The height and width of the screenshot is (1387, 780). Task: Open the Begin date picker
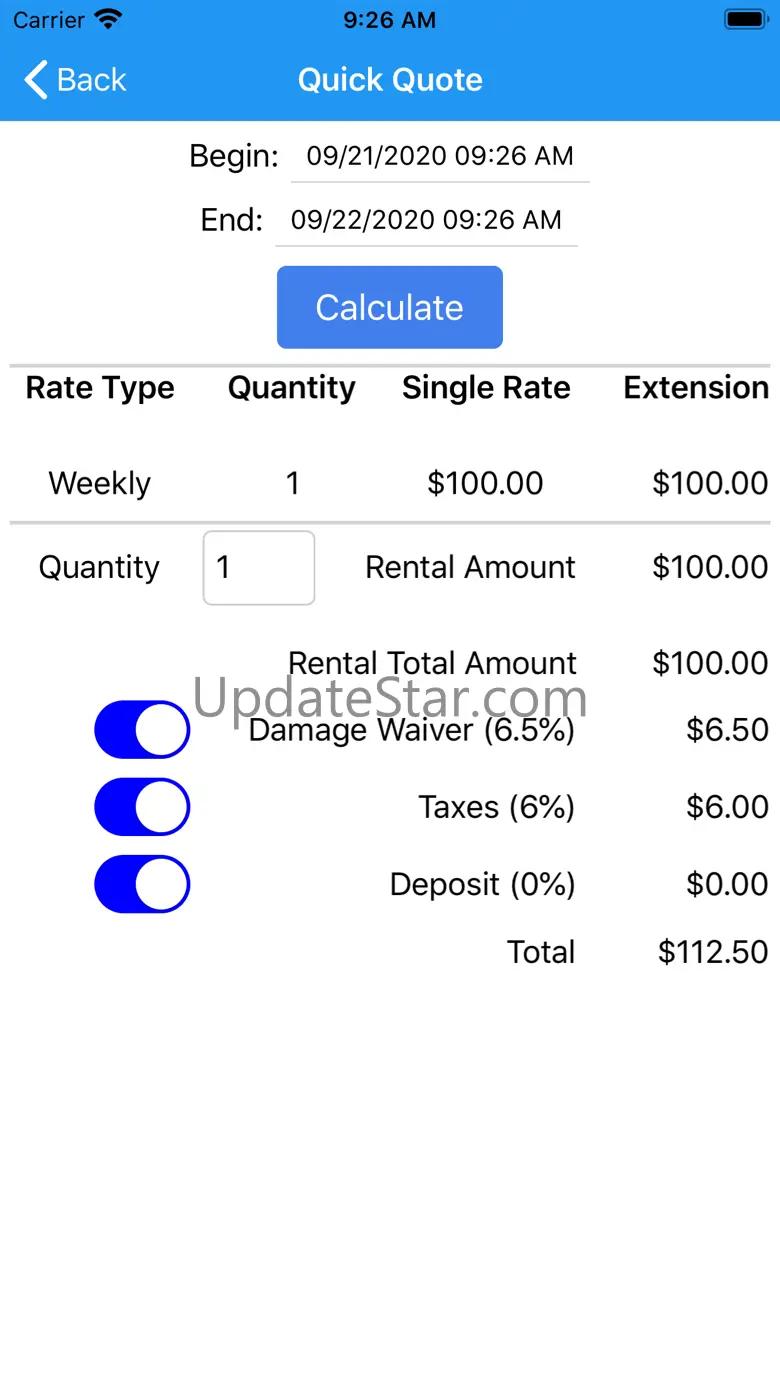(x=440, y=157)
